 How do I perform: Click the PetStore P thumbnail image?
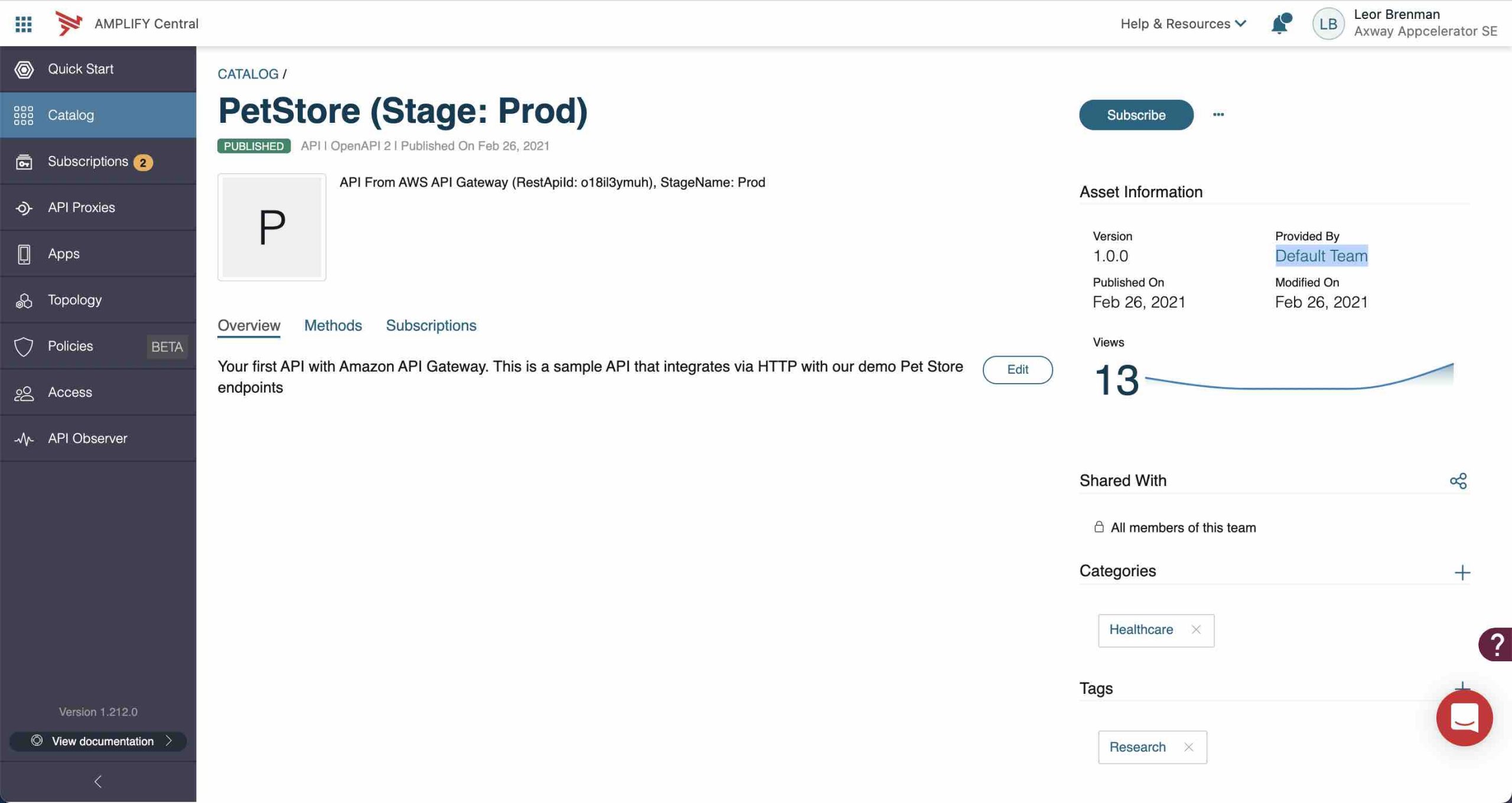(272, 227)
